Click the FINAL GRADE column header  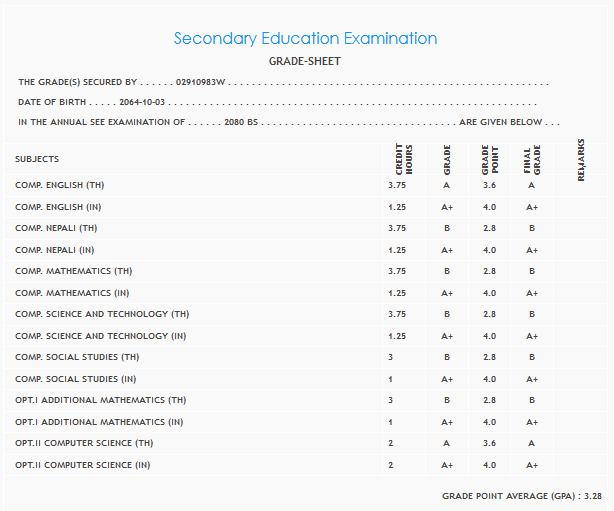pyautogui.click(x=531, y=160)
